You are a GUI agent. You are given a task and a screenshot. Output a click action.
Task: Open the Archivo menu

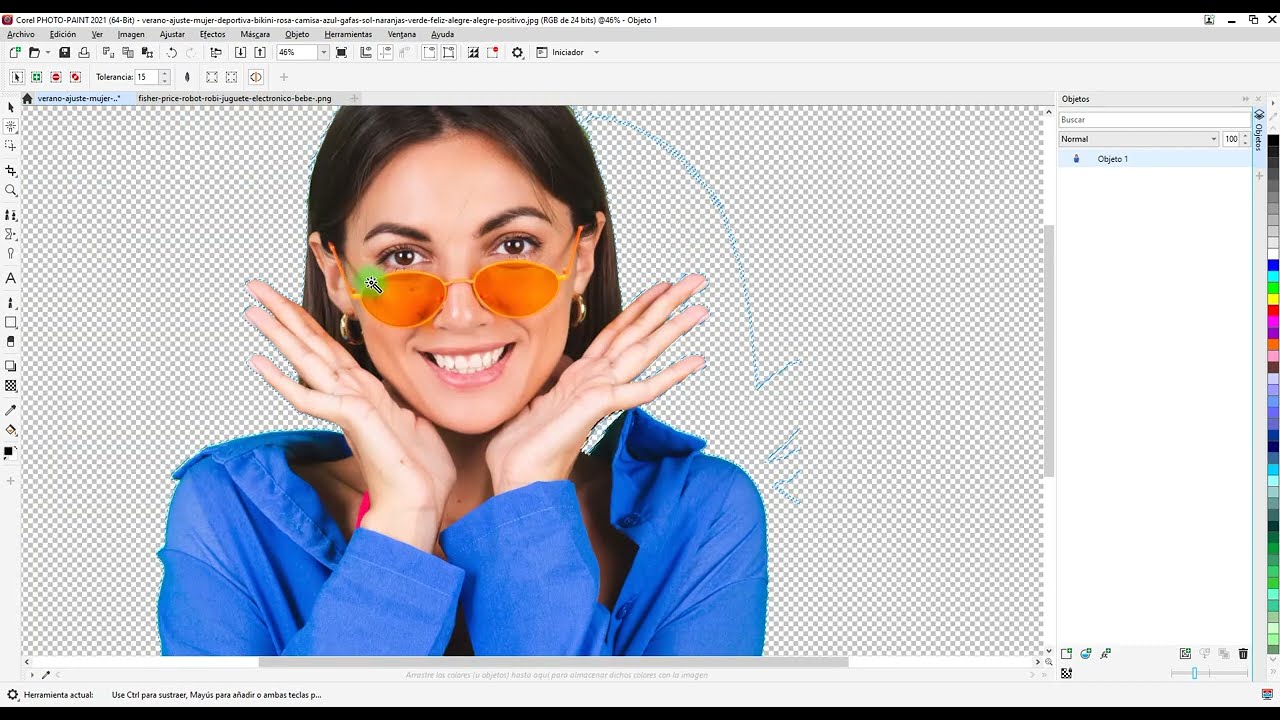coord(21,34)
